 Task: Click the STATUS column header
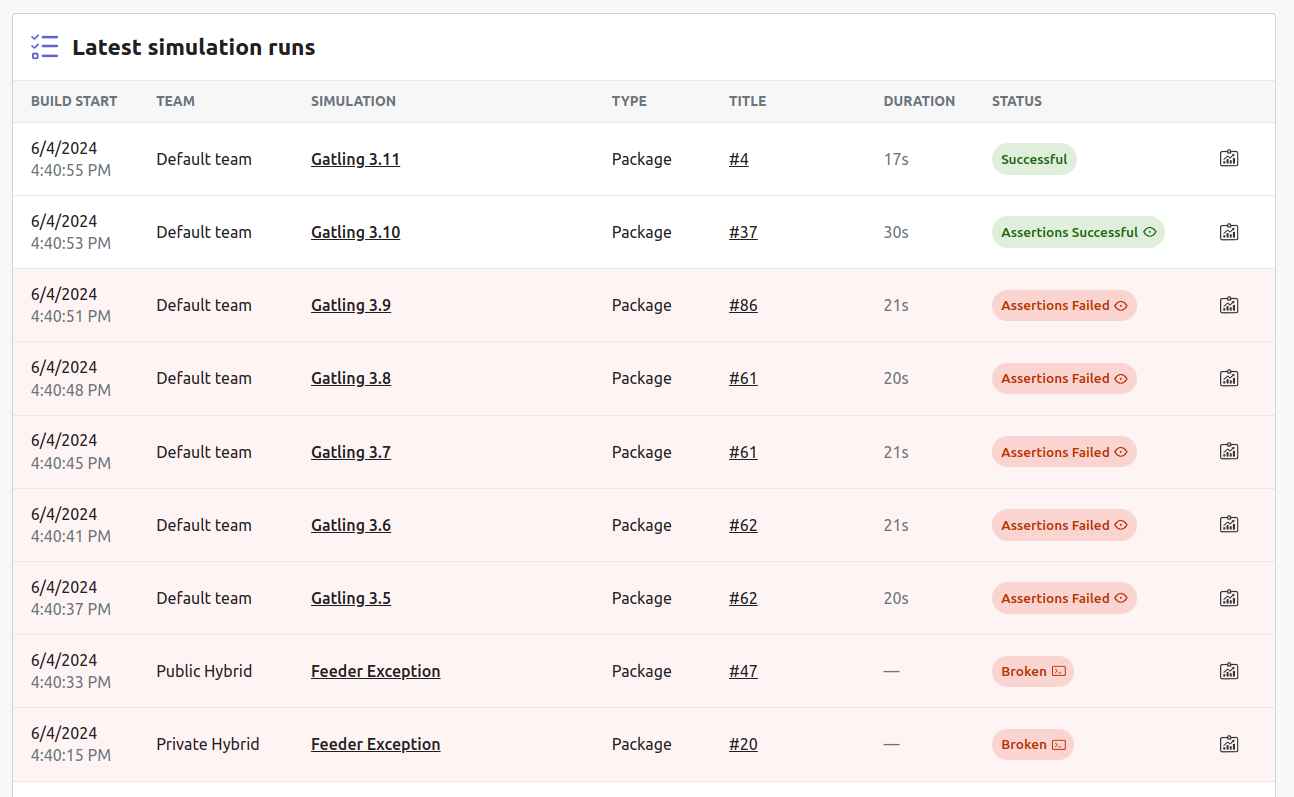pyautogui.click(x=1017, y=101)
